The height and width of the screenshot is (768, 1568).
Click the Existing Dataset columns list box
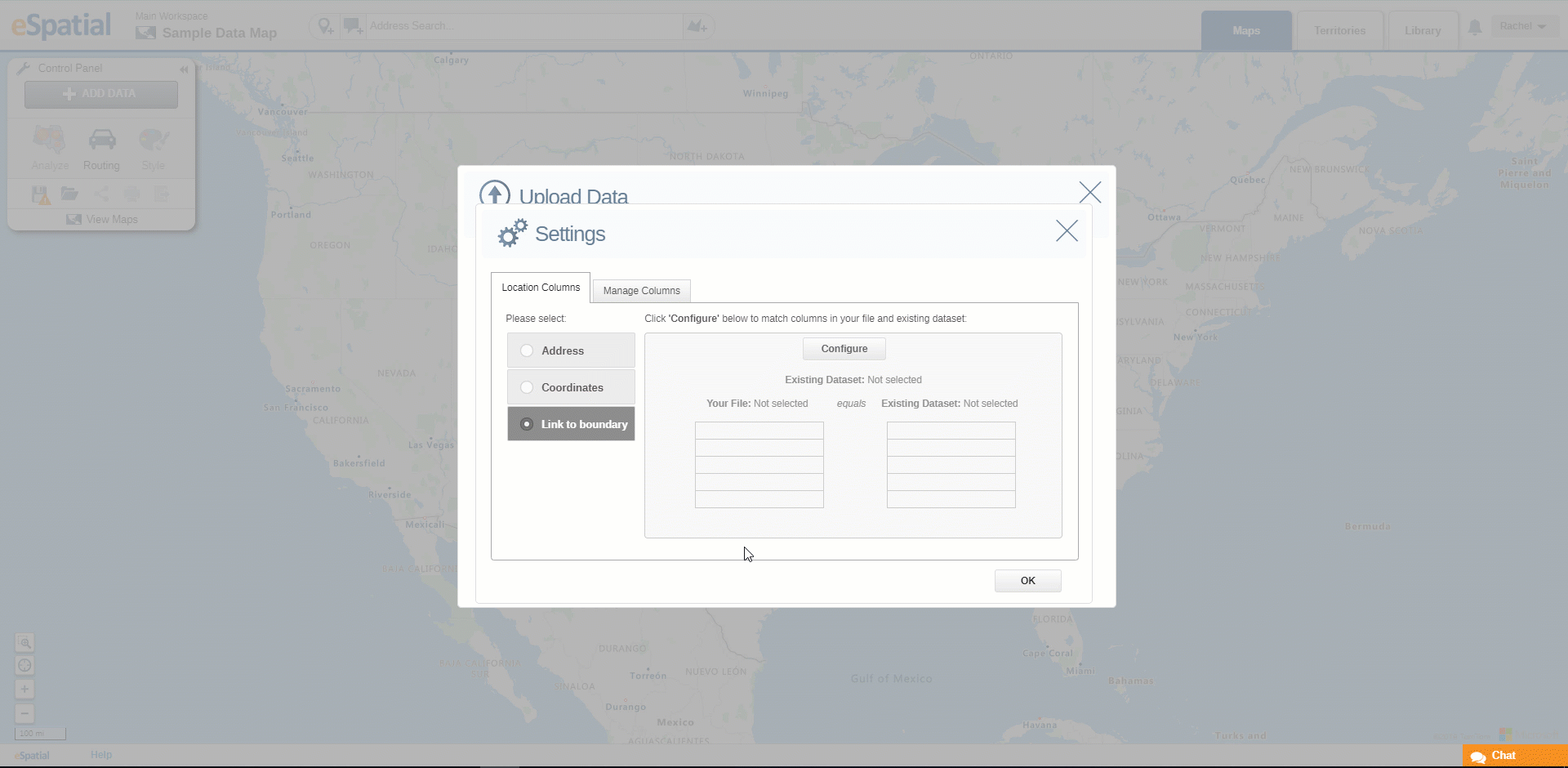pos(951,465)
